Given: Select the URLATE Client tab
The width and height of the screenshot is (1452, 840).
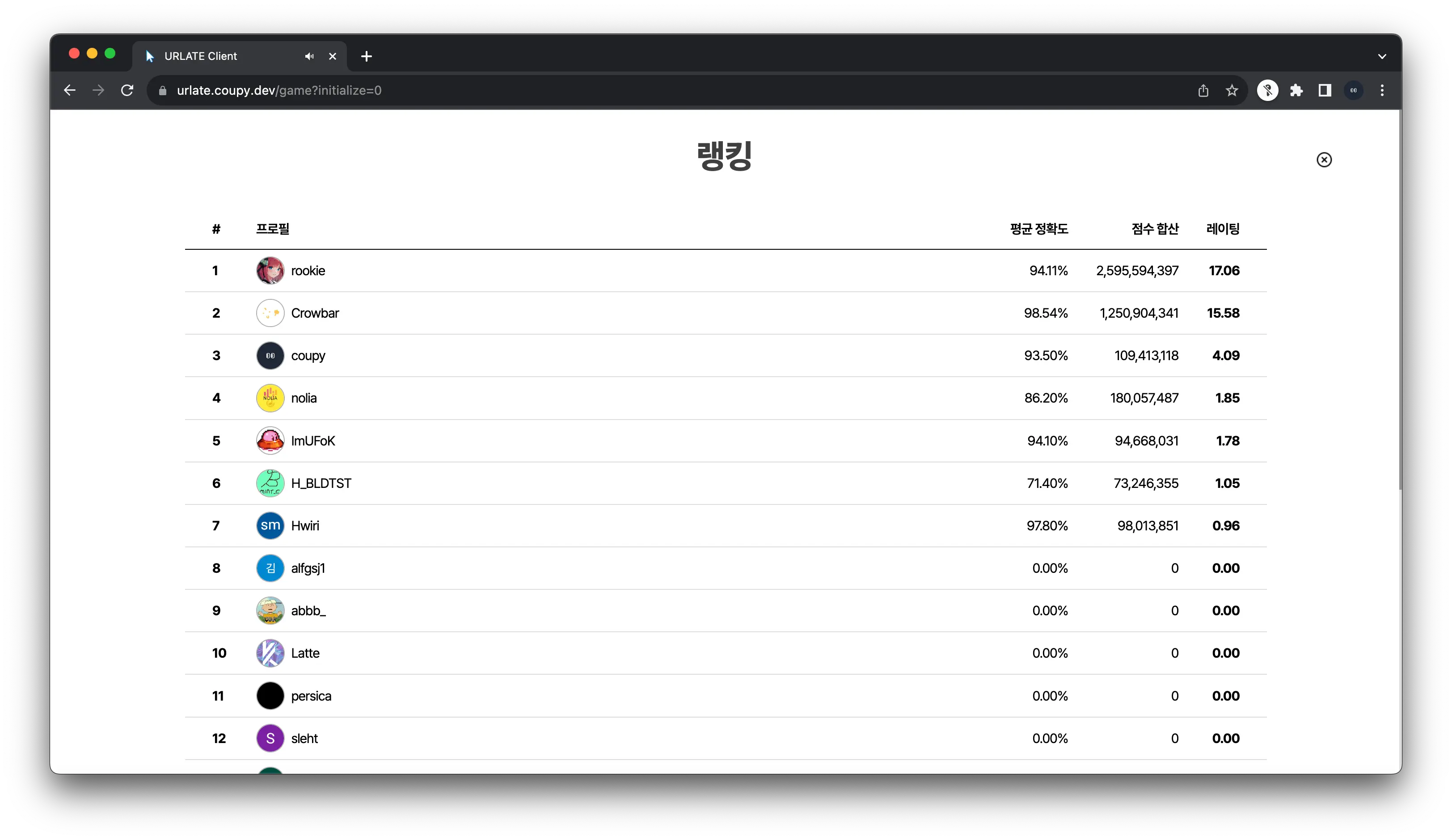Looking at the screenshot, I should point(201,56).
